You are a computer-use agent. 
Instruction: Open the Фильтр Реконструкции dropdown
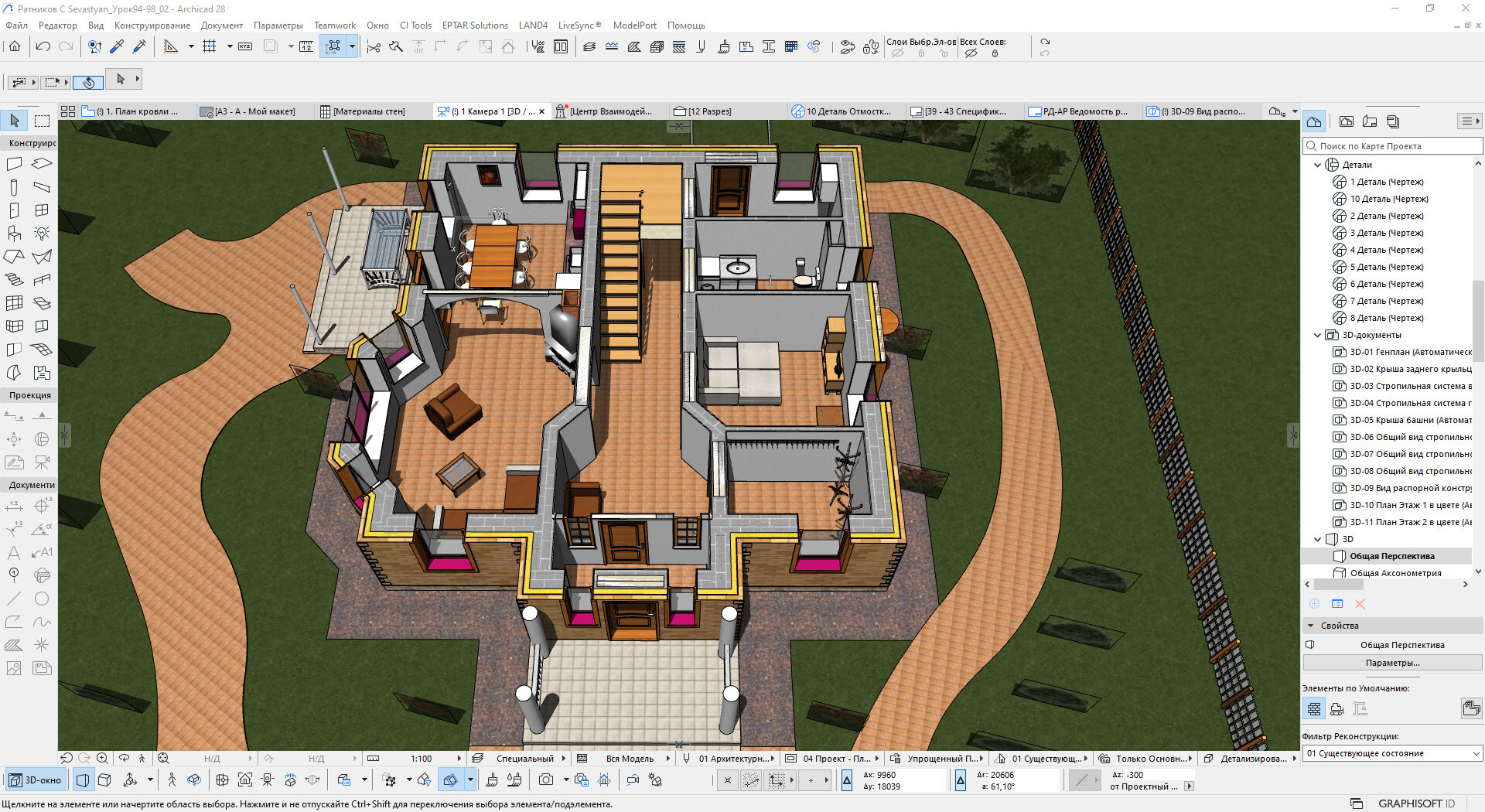click(x=1392, y=753)
